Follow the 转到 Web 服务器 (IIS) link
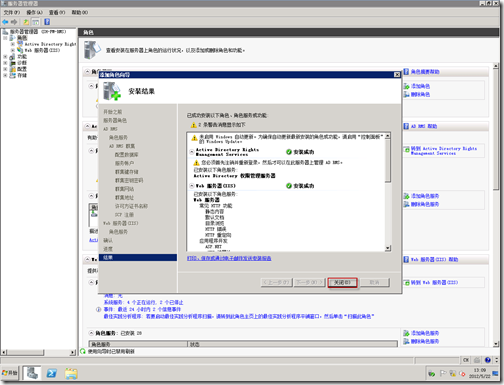 434,282
